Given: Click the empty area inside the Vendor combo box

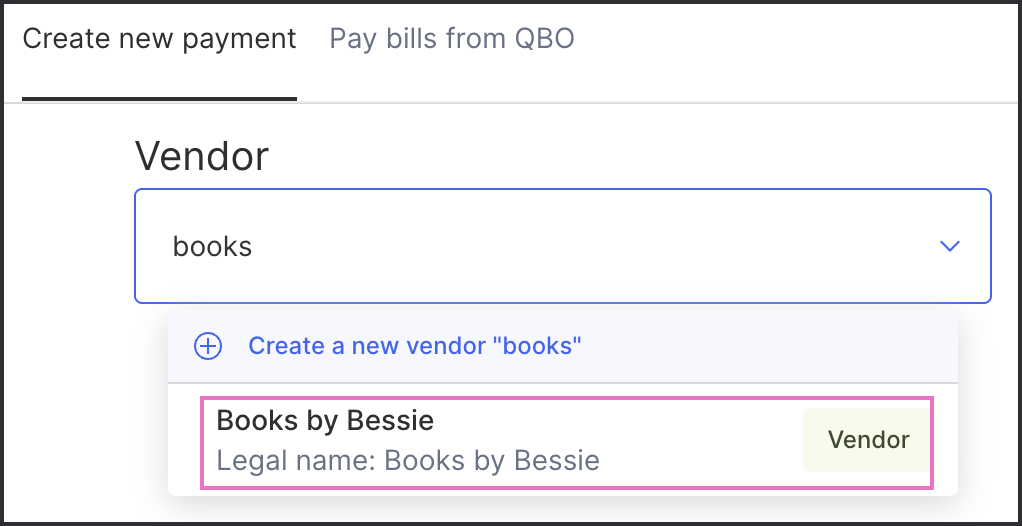Looking at the screenshot, I should (587, 246).
